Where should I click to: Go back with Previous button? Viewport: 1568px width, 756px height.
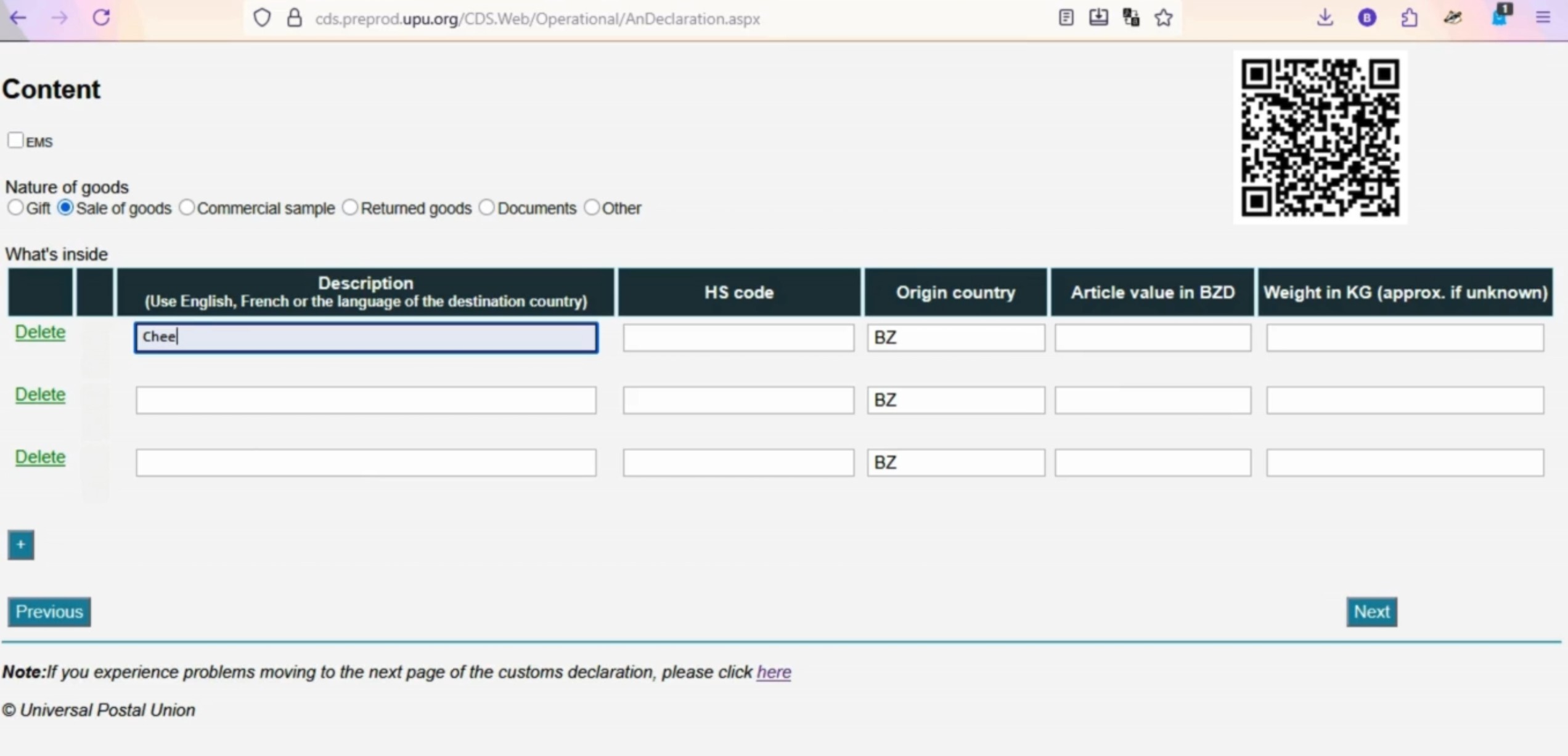coord(49,612)
